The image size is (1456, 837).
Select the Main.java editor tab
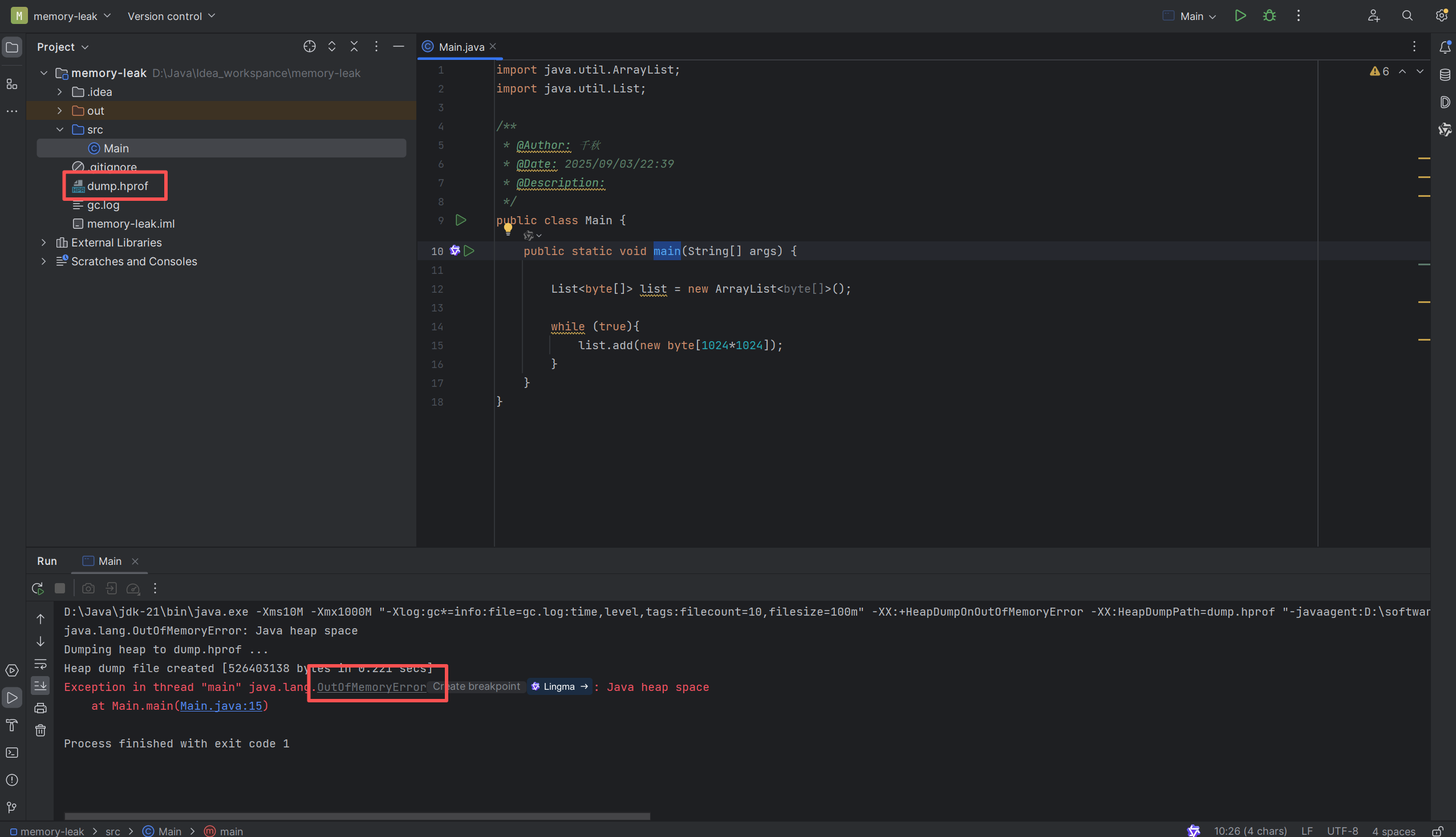[461, 47]
